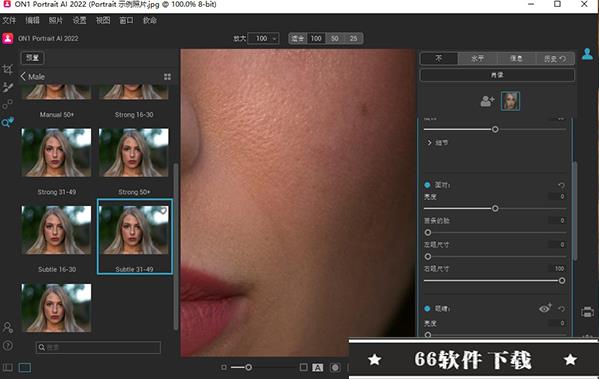Go back from the Male preset category

tap(23, 76)
